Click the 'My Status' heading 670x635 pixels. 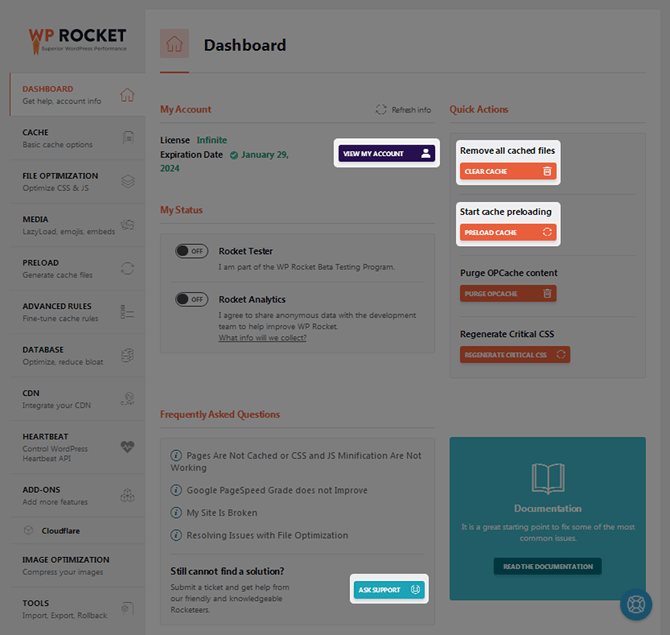(x=181, y=210)
